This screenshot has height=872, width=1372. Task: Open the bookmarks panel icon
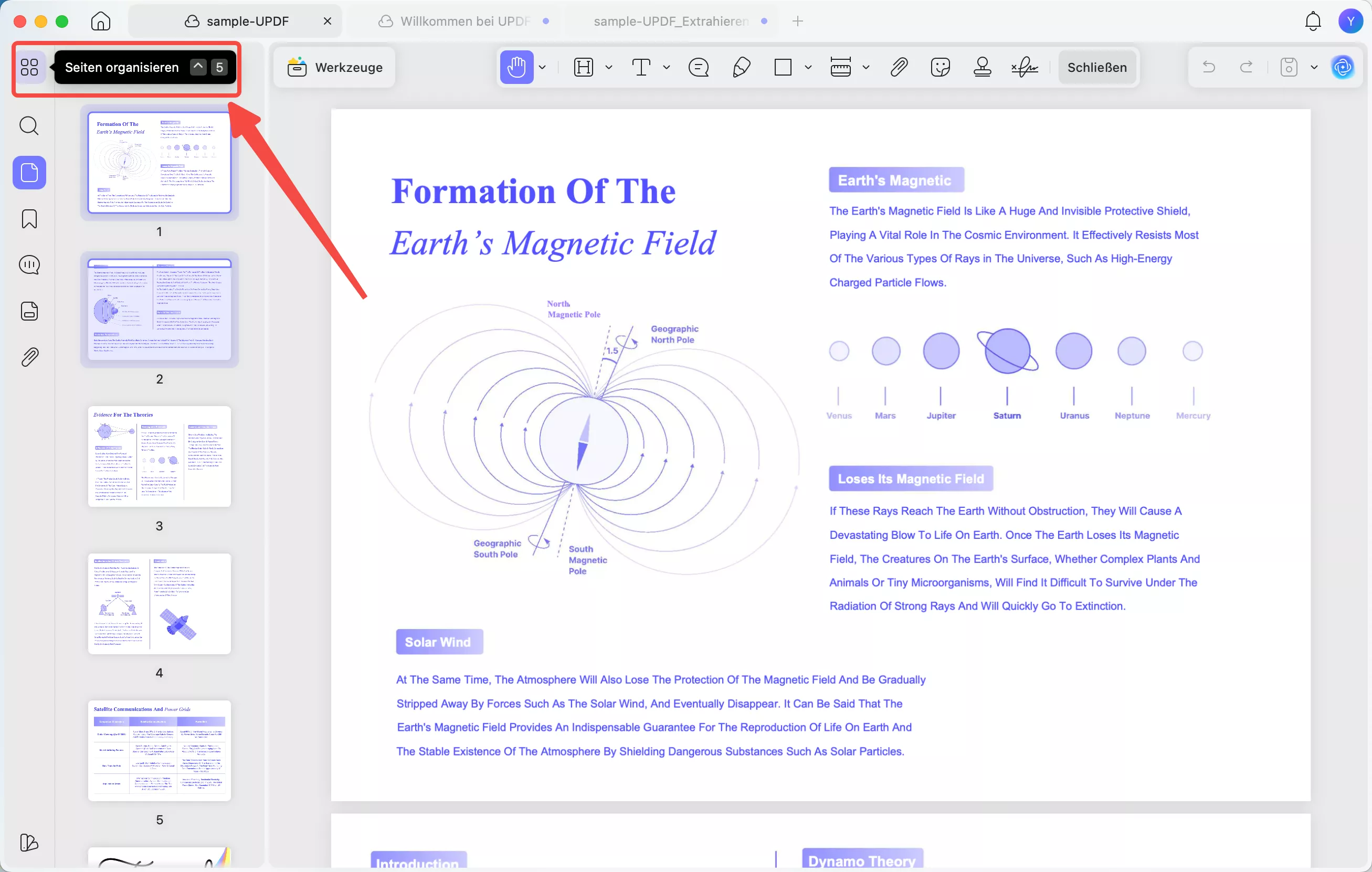[29, 219]
